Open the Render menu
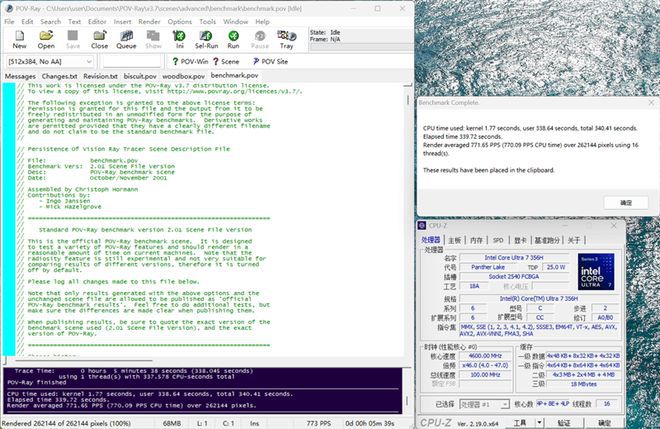 tap(149, 21)
